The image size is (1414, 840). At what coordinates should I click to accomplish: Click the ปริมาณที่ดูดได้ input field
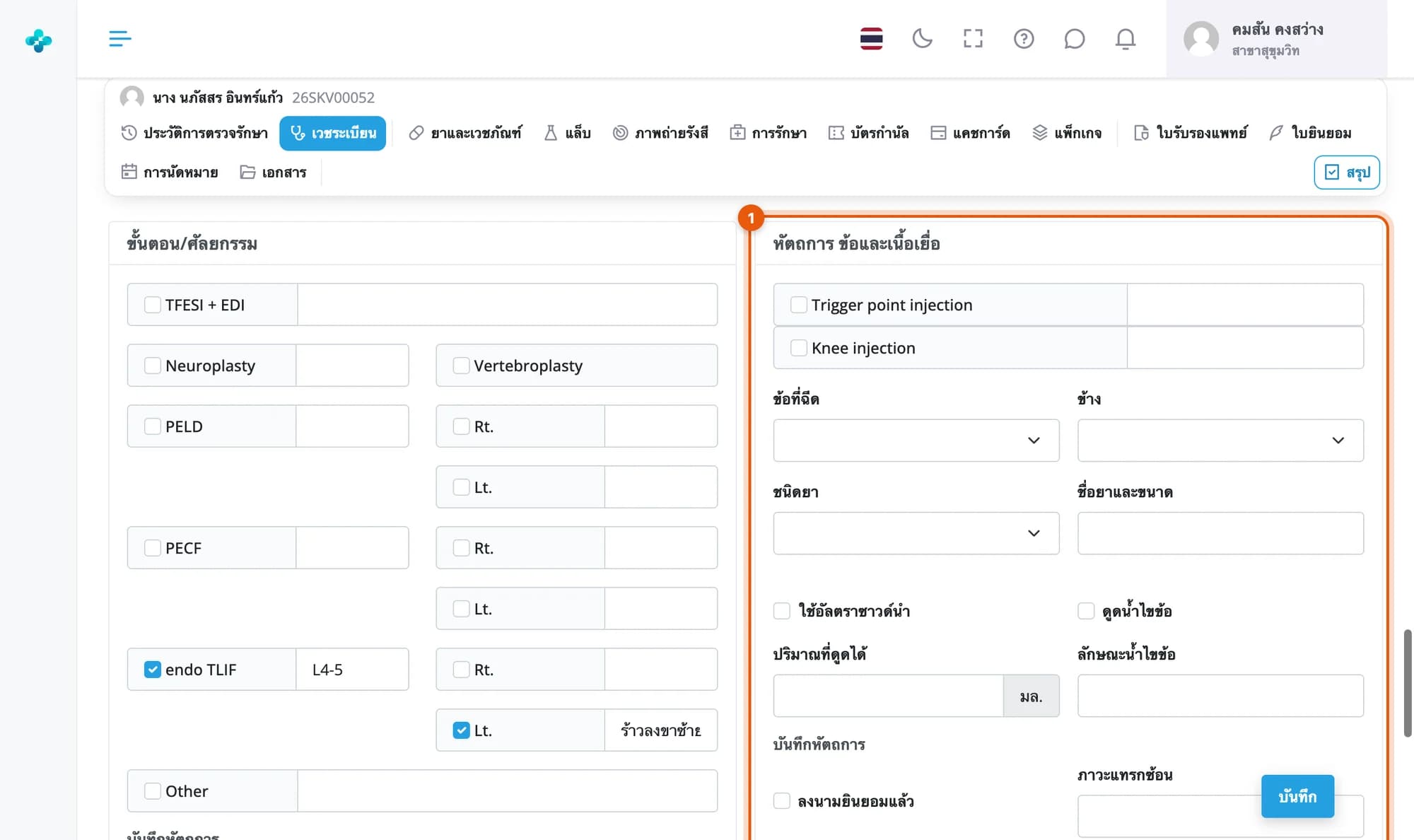pos(888,696)
